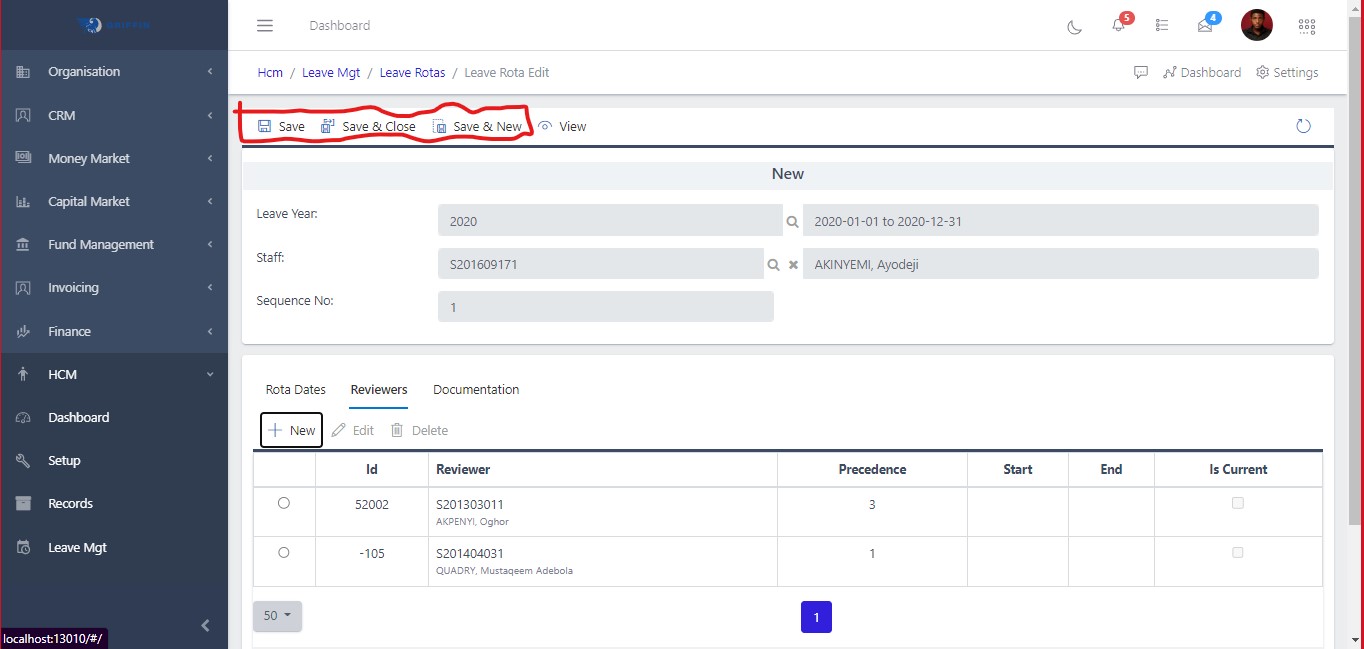Toggle Is Current checkbox for AKPENYI, Oghor

click(x=1238, y=503)
